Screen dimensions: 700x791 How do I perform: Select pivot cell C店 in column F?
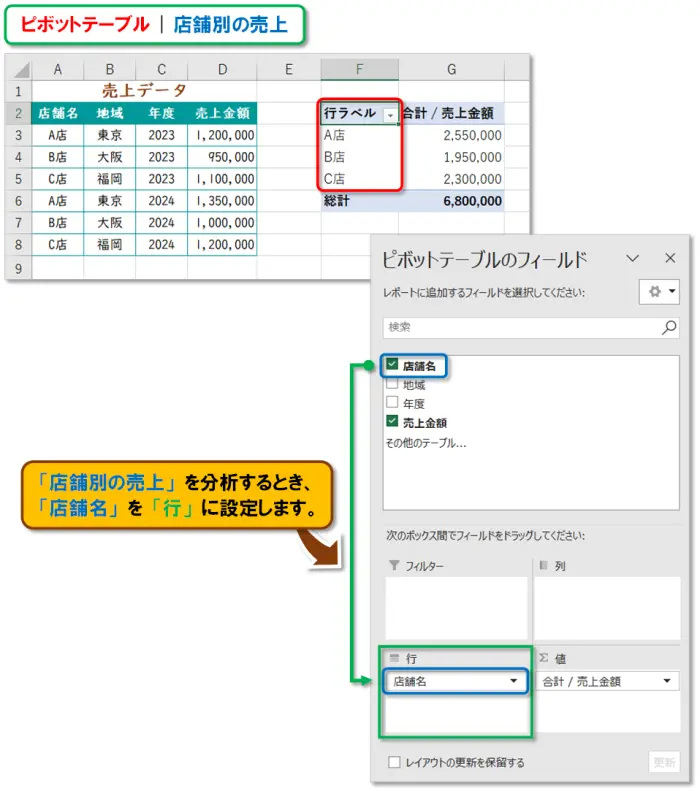coord(360,179)
